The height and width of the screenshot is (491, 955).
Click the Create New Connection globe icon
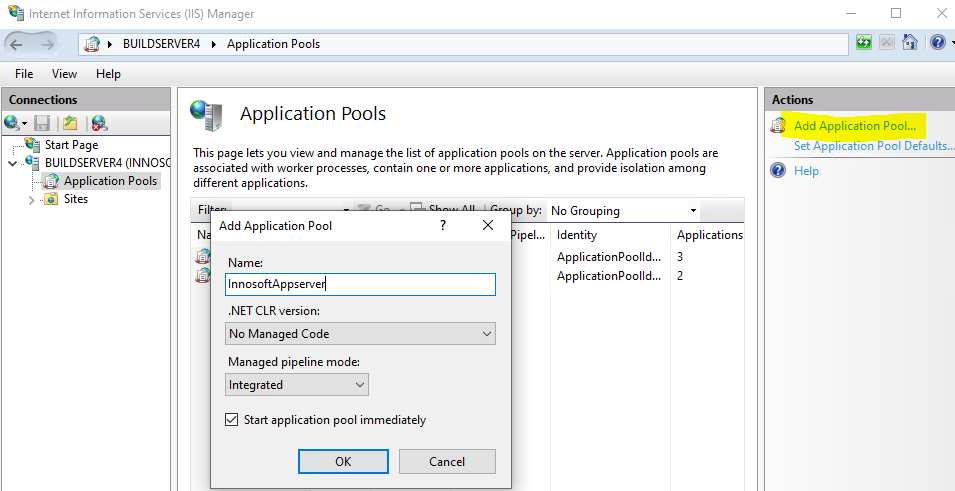pyautogui.click(x=13, y=123)
